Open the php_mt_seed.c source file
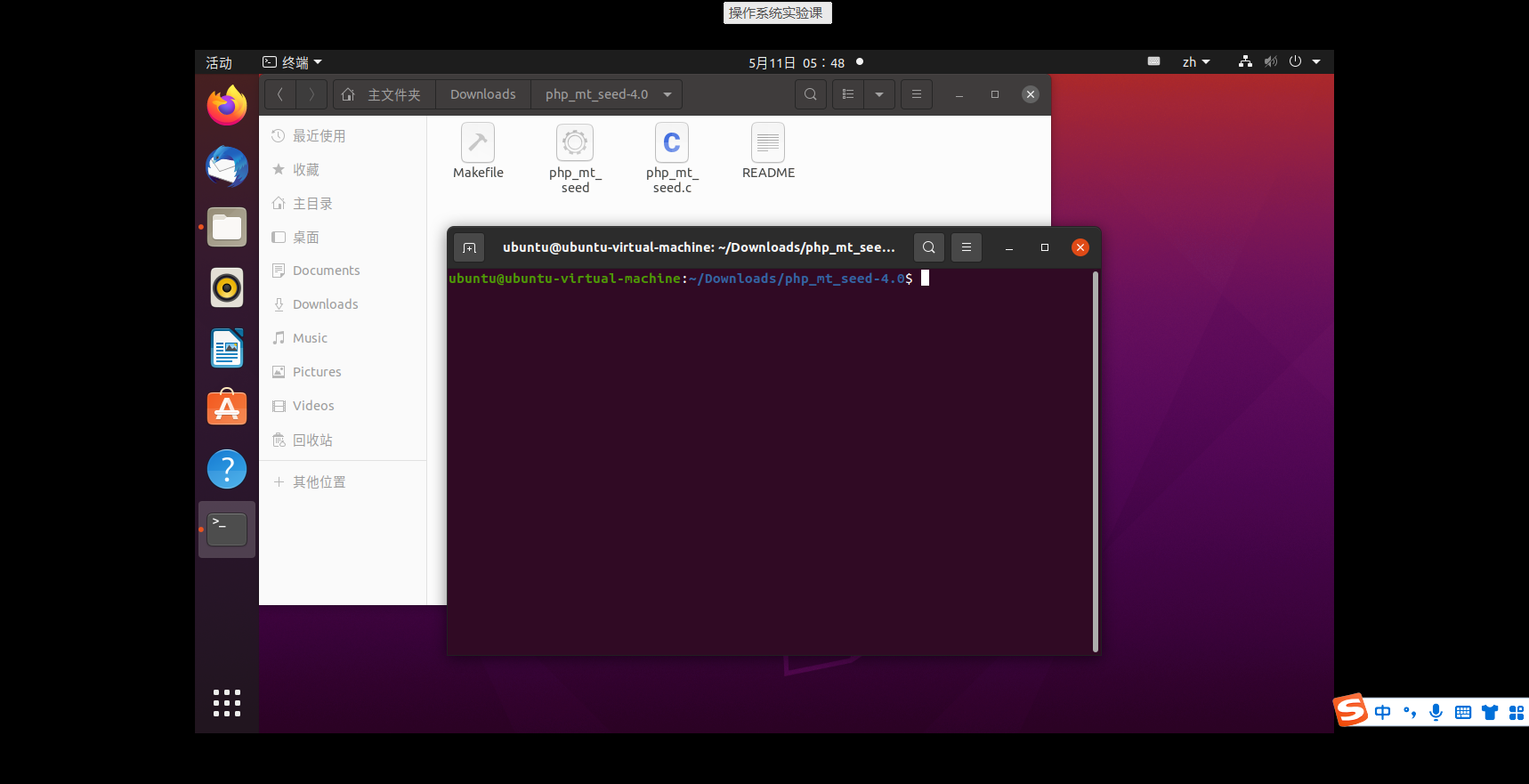This screenshot has height=784, width=1529. 672,143
